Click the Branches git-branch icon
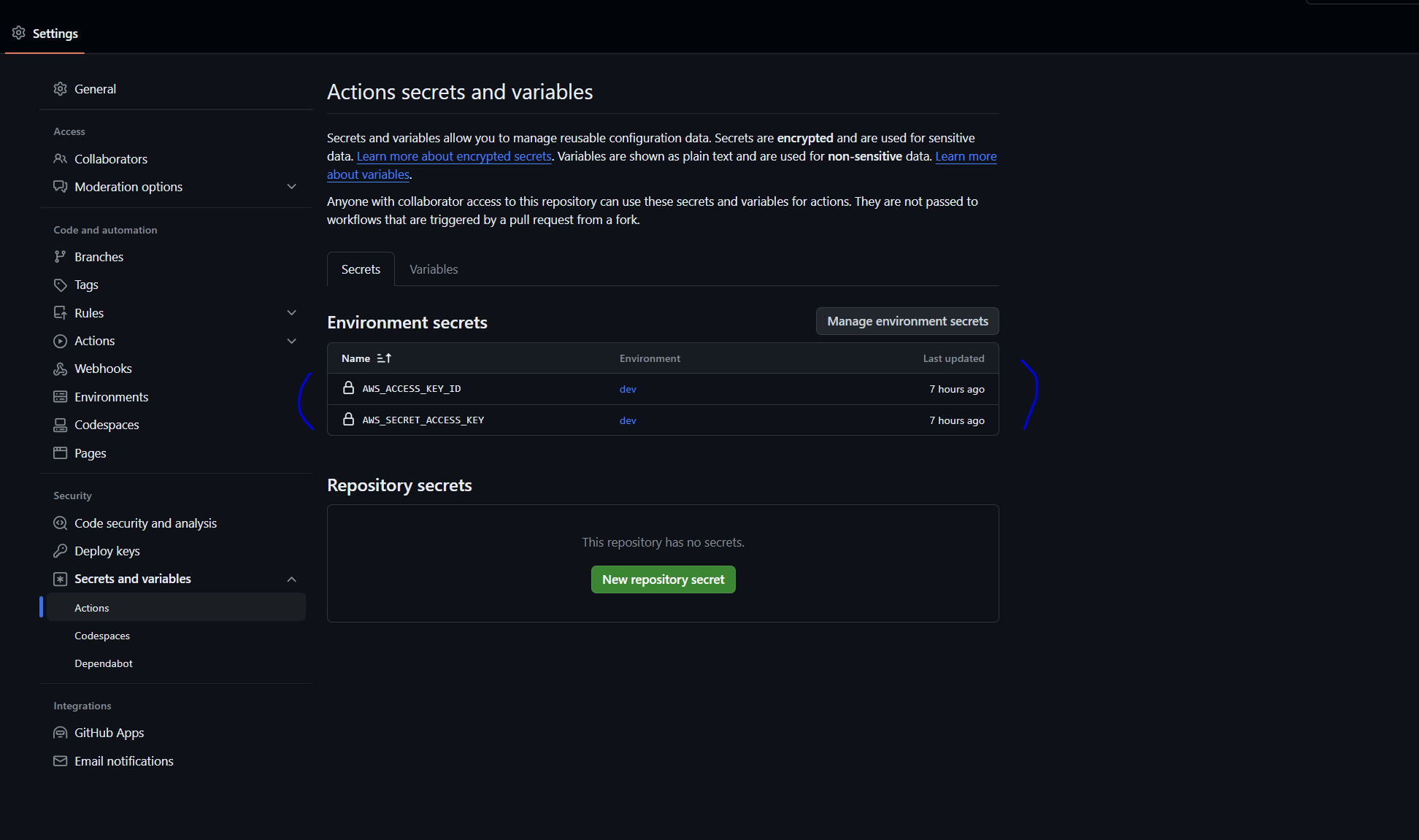 (60, 257)
